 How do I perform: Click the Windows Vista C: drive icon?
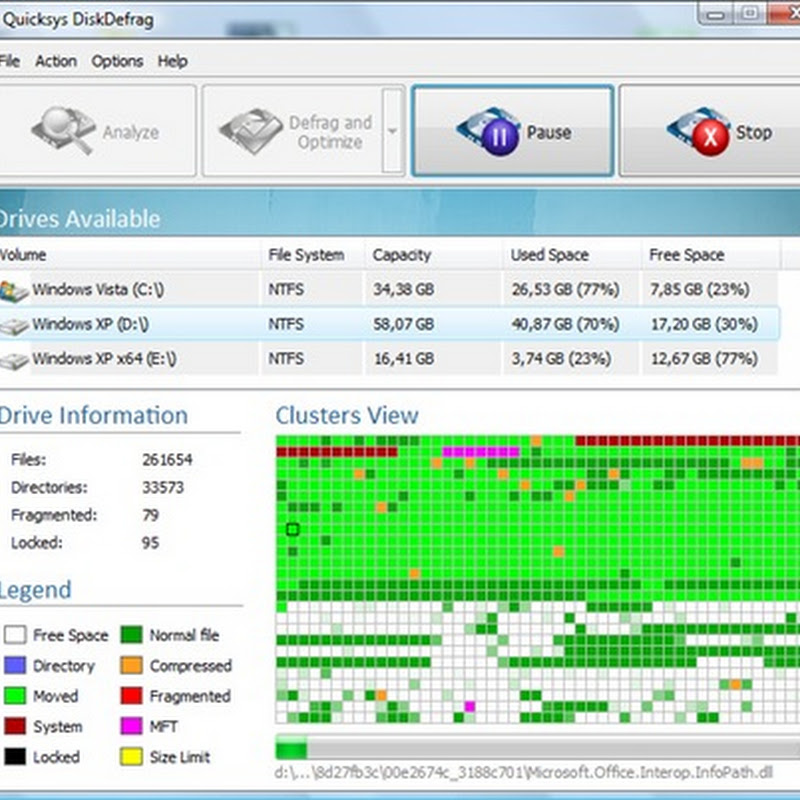pyautogui.click(x=13, y=291)
